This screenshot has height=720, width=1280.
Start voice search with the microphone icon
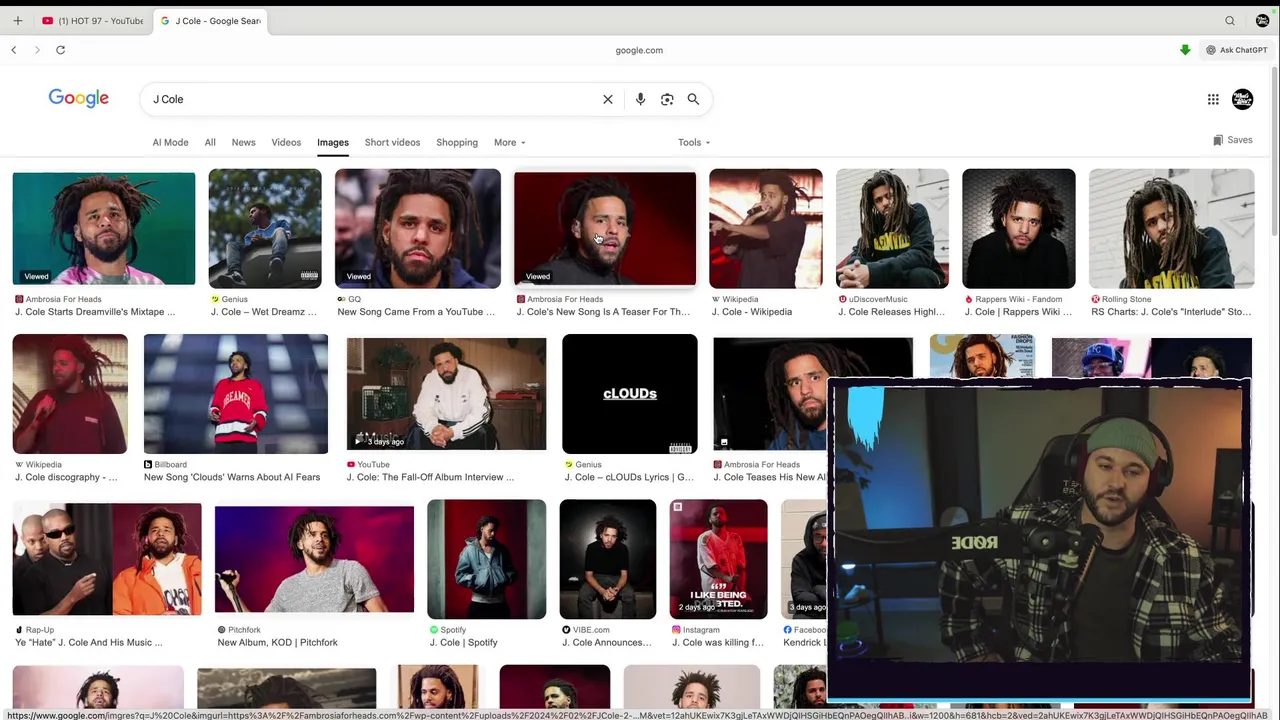[x=640, y=99]
